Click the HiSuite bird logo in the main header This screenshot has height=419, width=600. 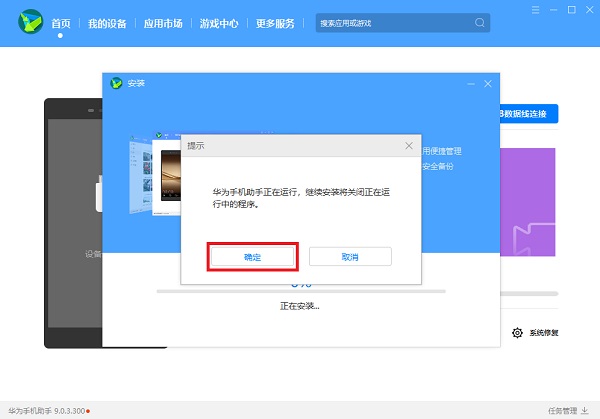[31, 21]
